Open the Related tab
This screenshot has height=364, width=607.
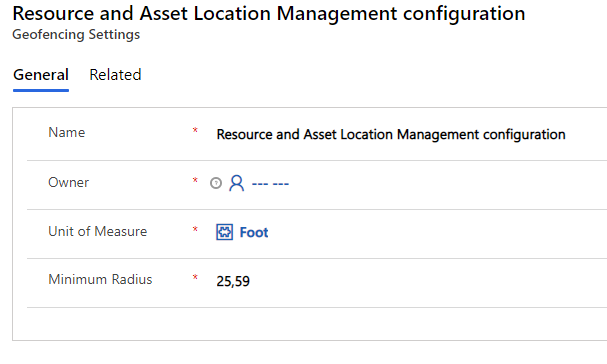tap(115, 75)
